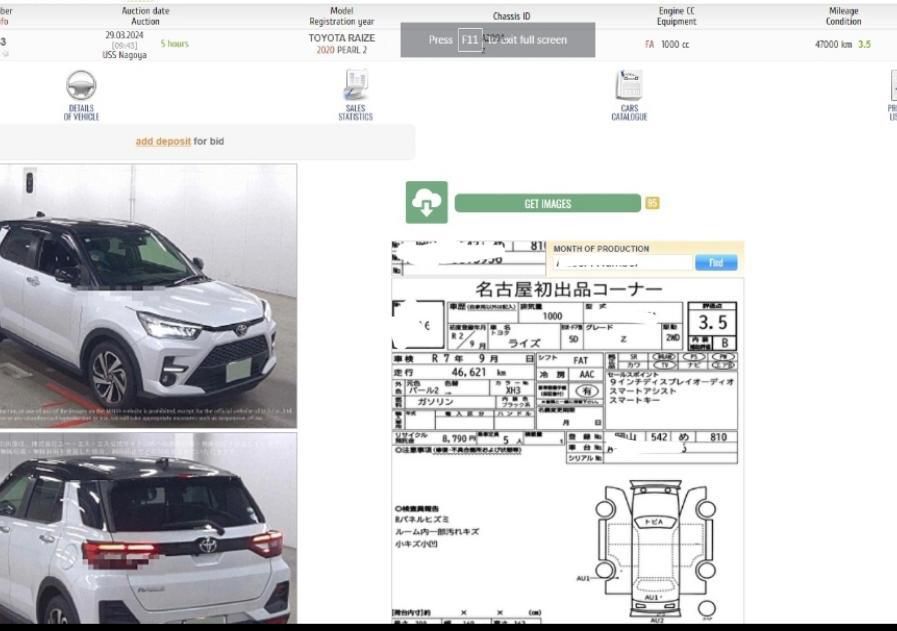Click the 'FA' equipment code
This screenshot has width=897, height=631.
[649, 44]
